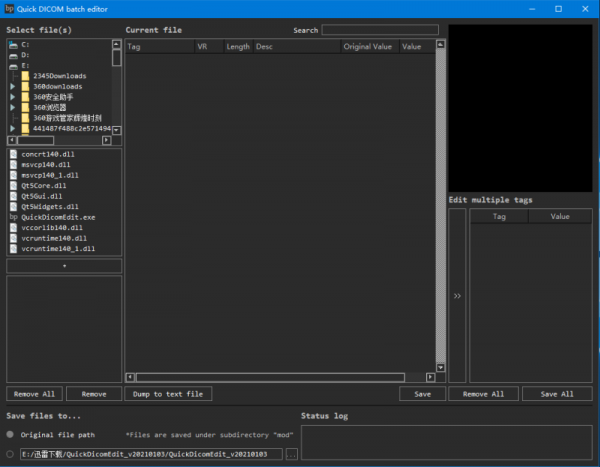600x467 pixels.
Task: Click the folder tree vertical scrollbar thumb
Action: 117,58
